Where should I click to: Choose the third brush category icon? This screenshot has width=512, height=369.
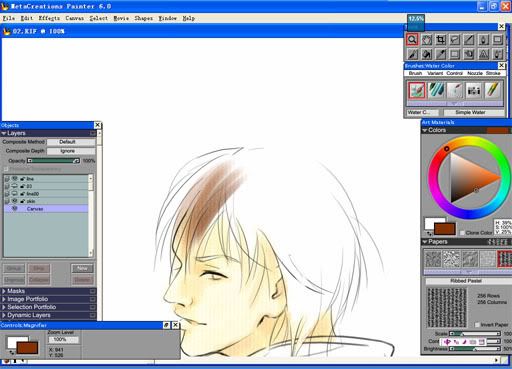click(455, 90)
